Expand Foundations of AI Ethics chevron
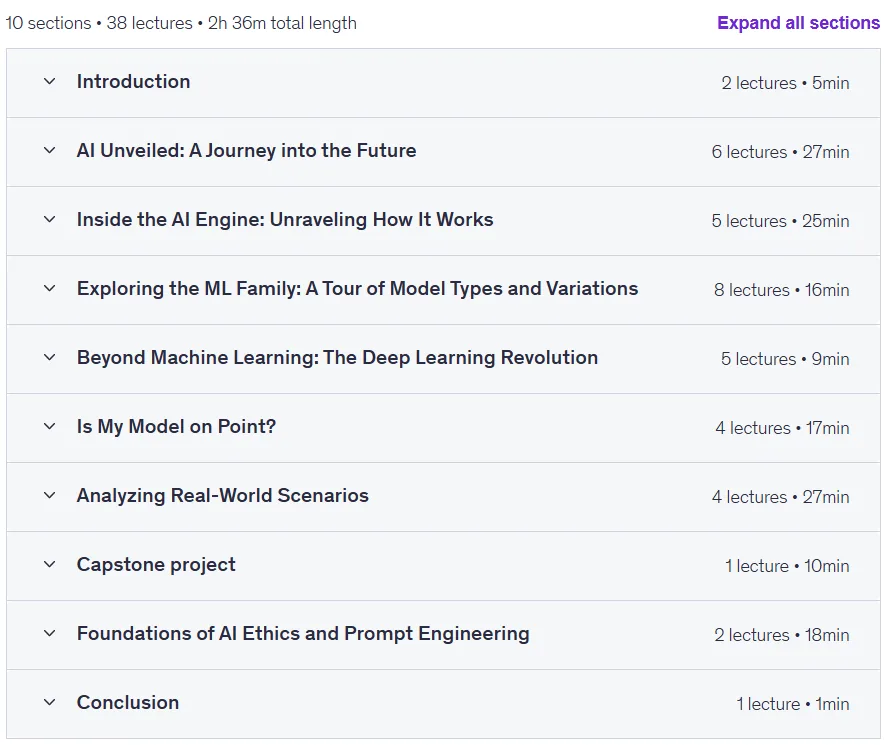The image size is (887, 745). [x=50, y=634]
